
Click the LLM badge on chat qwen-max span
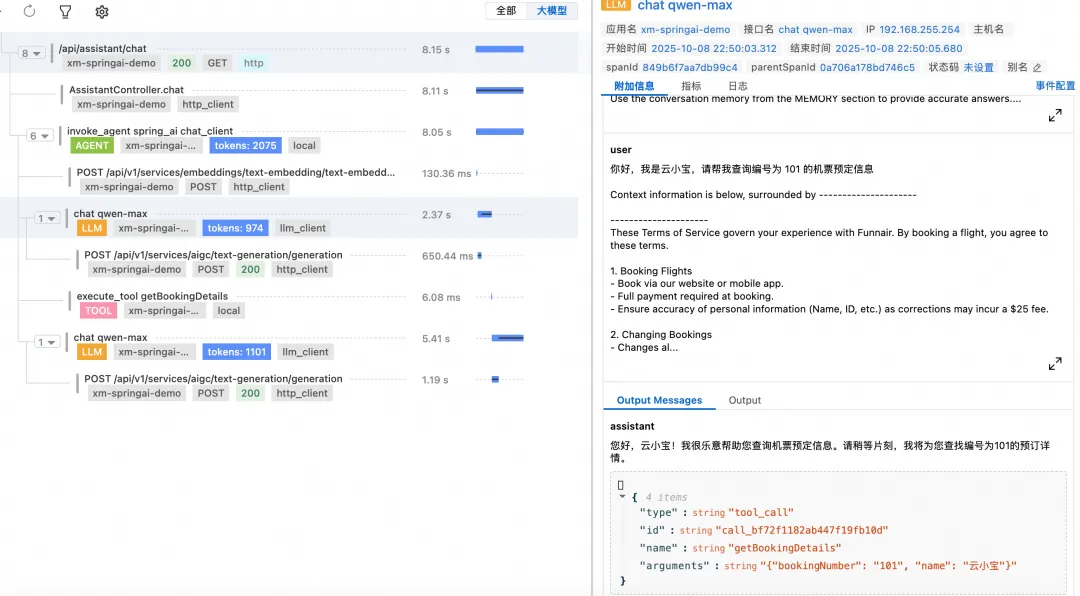coord(91,228)
